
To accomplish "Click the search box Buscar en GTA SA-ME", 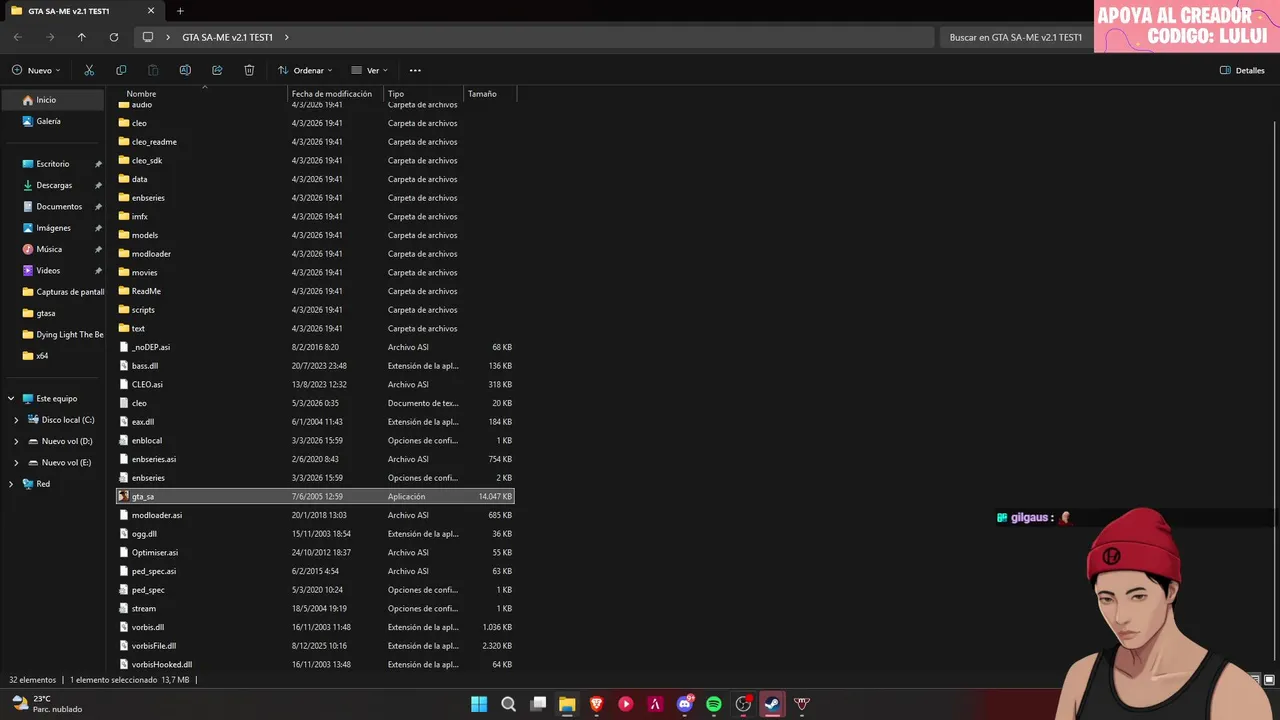I will pyautogui.click(x=1015, y=37).
